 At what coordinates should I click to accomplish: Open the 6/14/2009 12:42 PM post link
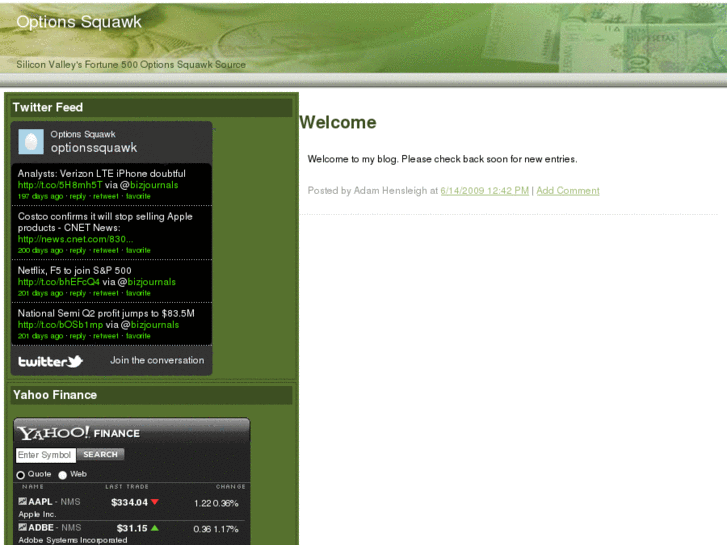[485, 191]
